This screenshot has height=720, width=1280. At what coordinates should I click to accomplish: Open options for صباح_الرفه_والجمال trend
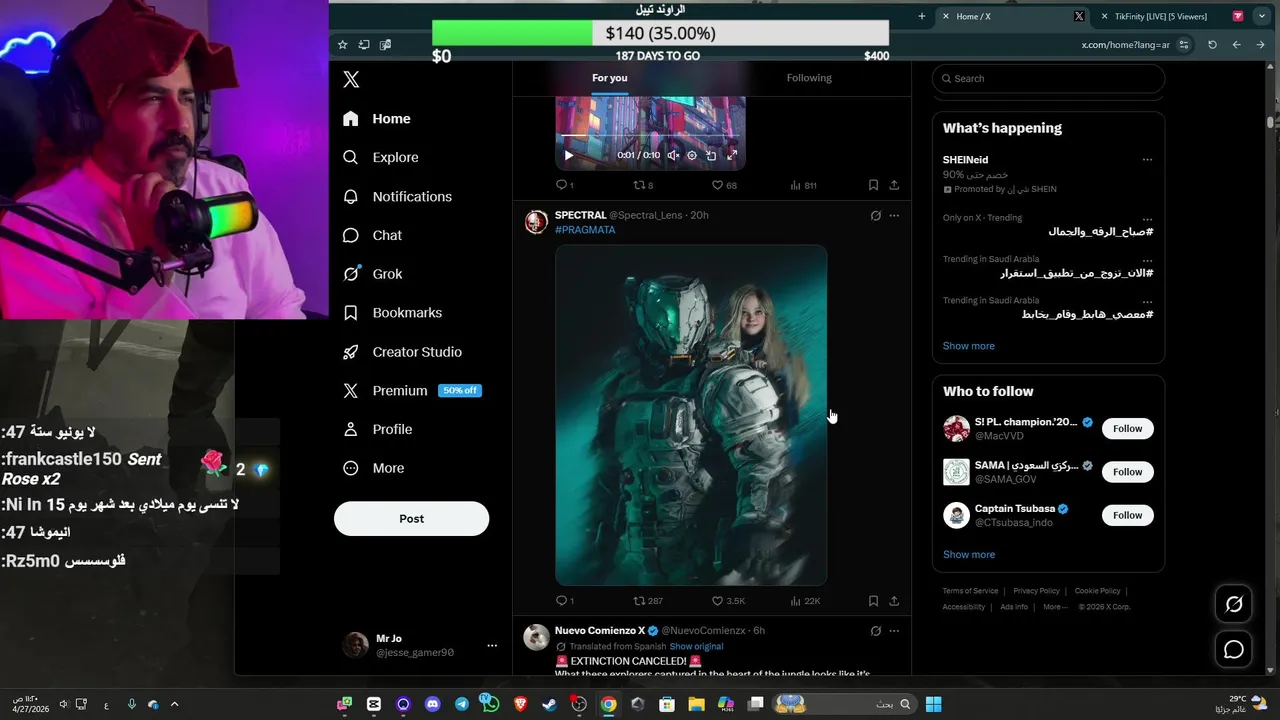(1147, 219)
